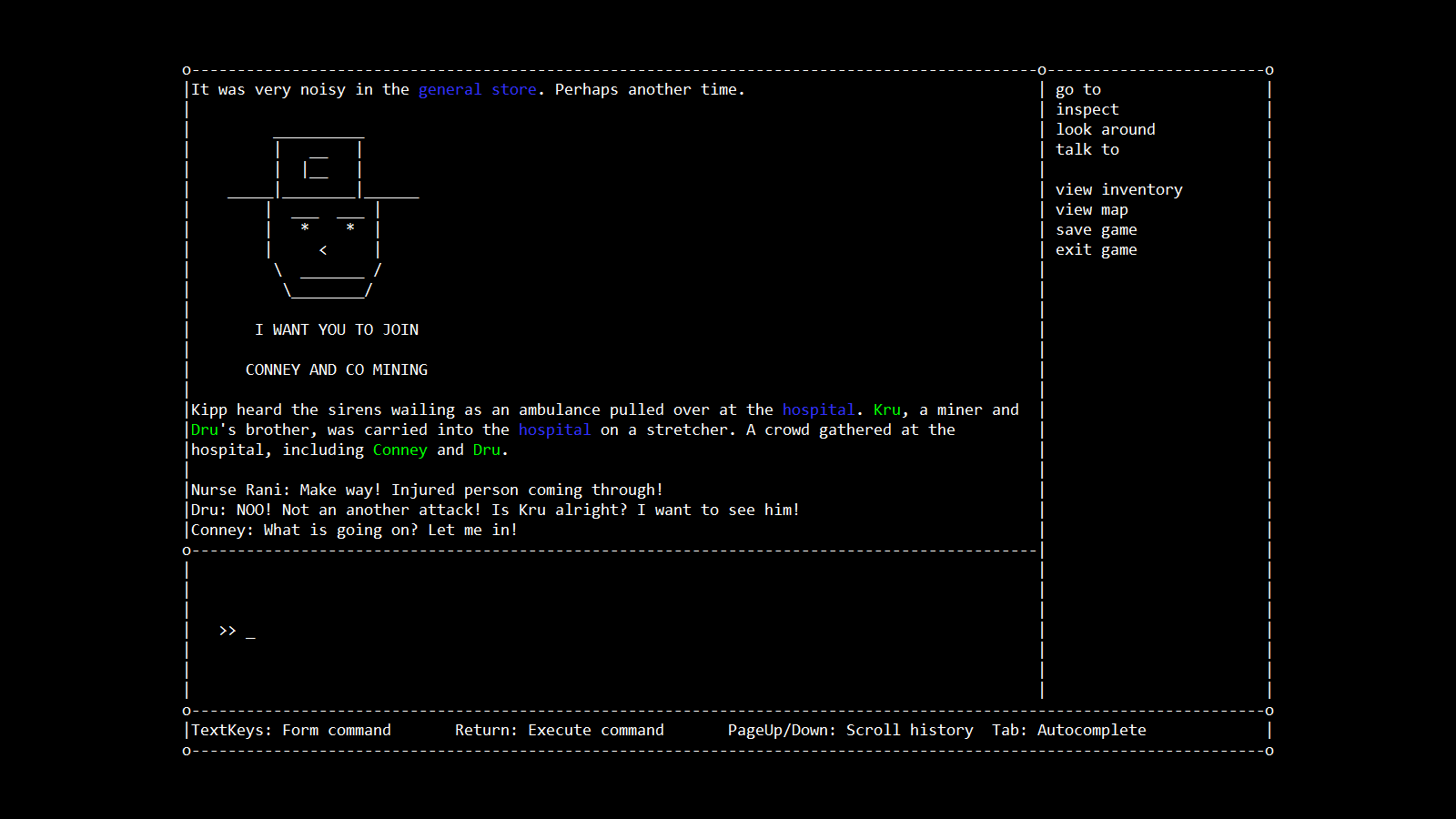The height and width of the screenshot is (819, 1456).
Task: Click green 'Dru' before ''s brother'
Action: [205, 430]
